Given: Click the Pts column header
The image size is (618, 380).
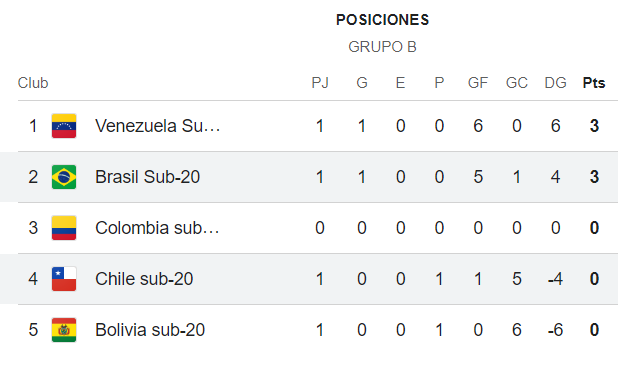Looking at the screenshot, I should 594,83.
